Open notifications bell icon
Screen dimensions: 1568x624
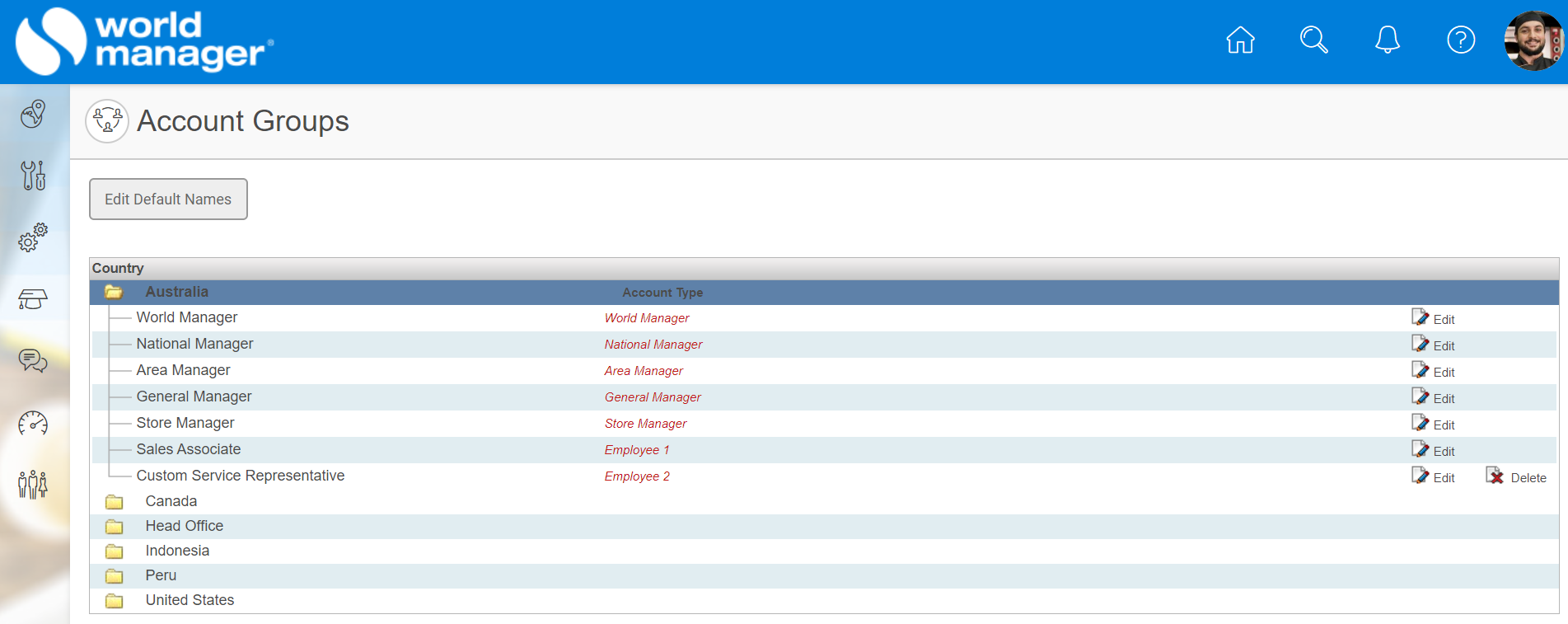(1387, 40)
